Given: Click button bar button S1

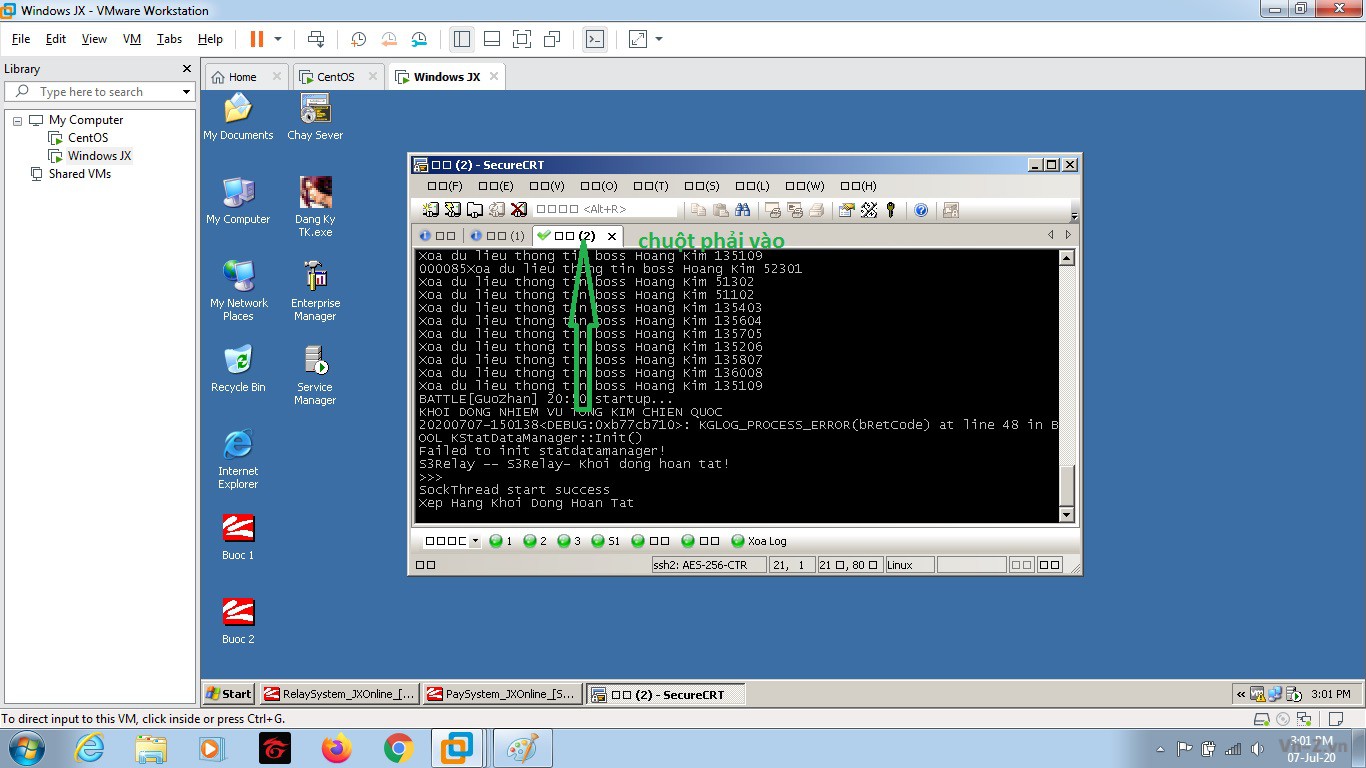Looking at the screenshot, I should click(x=606, y=541).
